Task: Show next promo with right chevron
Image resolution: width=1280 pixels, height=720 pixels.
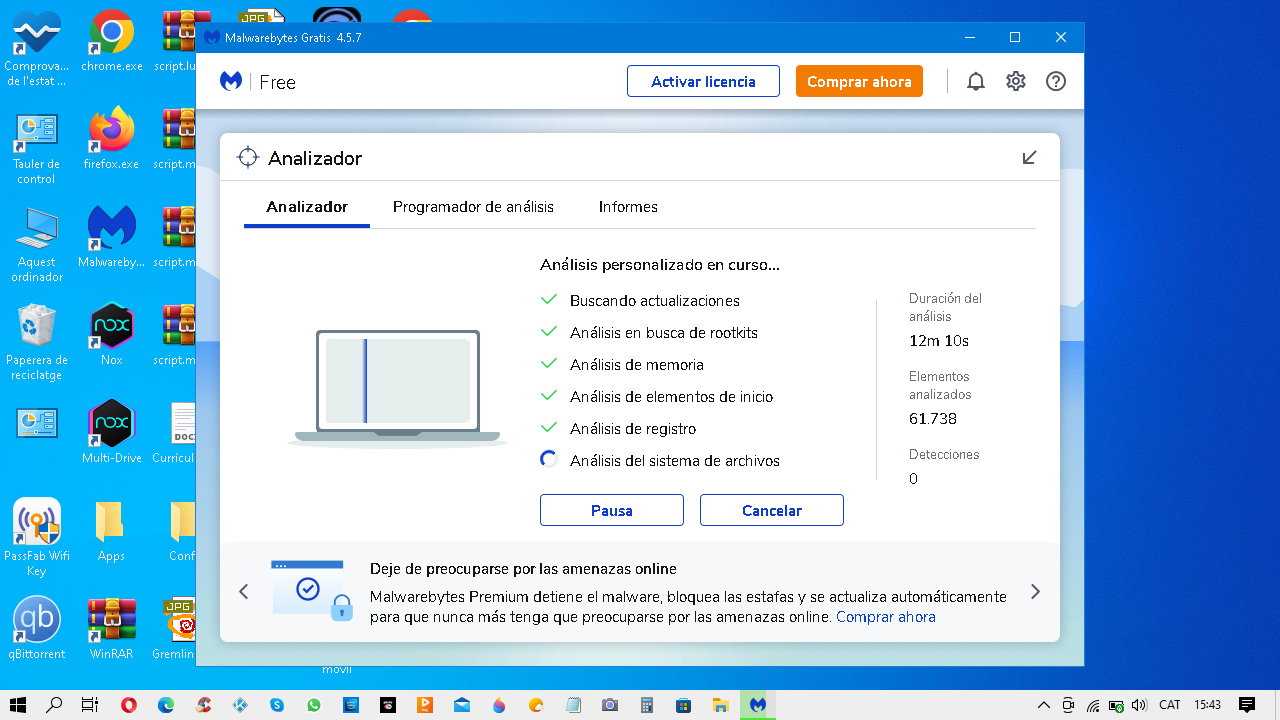Action: (1035, 592)
